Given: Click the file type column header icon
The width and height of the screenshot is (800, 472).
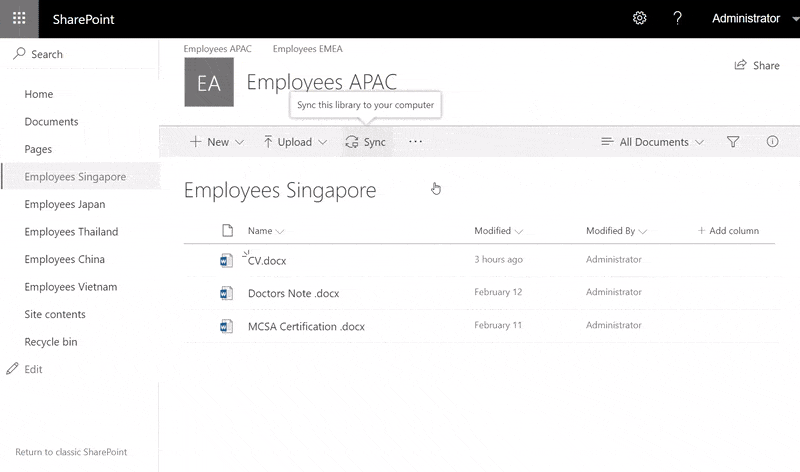Looking at the screenshot, I should point(227,231).
